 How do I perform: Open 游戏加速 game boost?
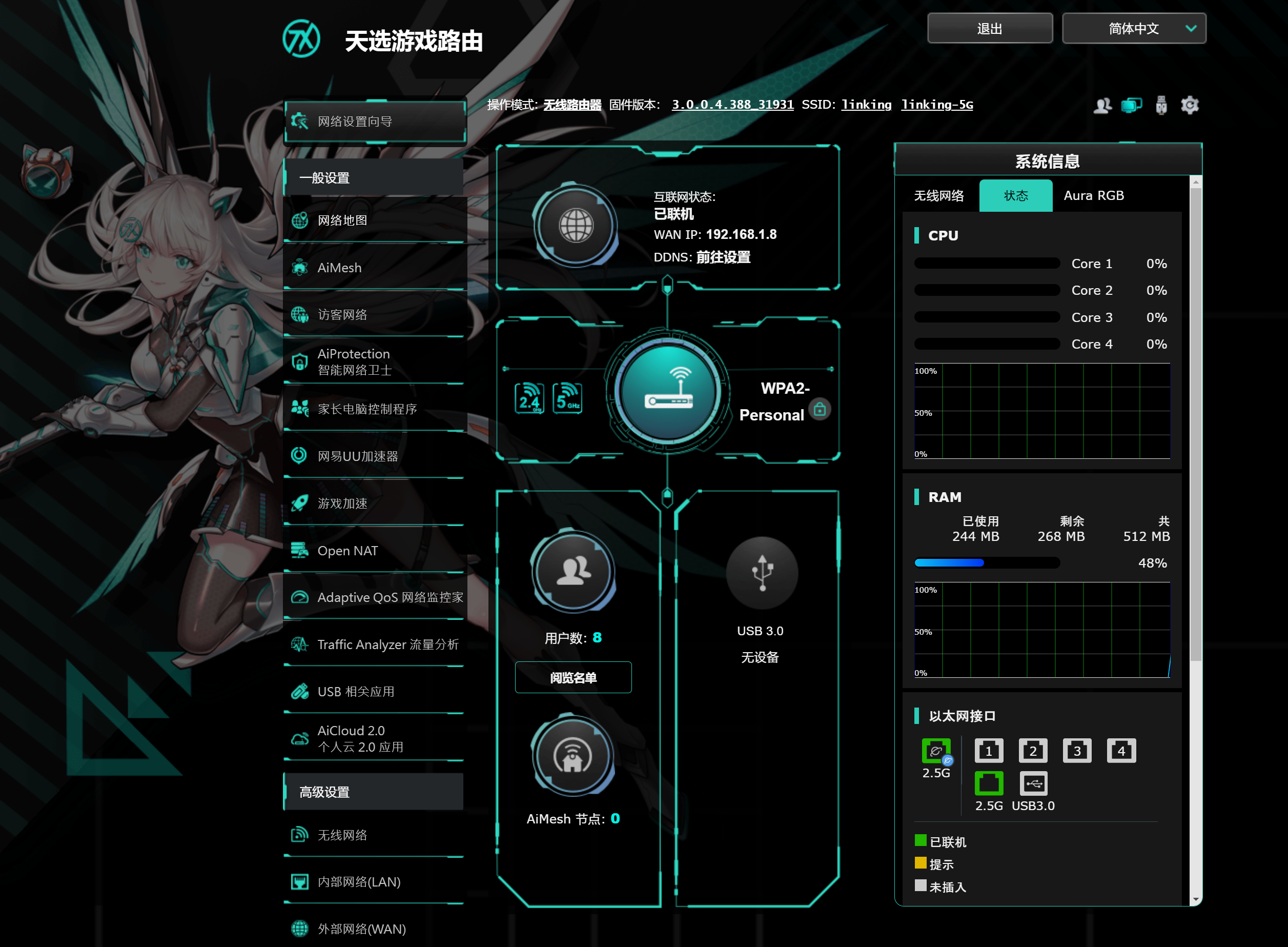(375, 503)
